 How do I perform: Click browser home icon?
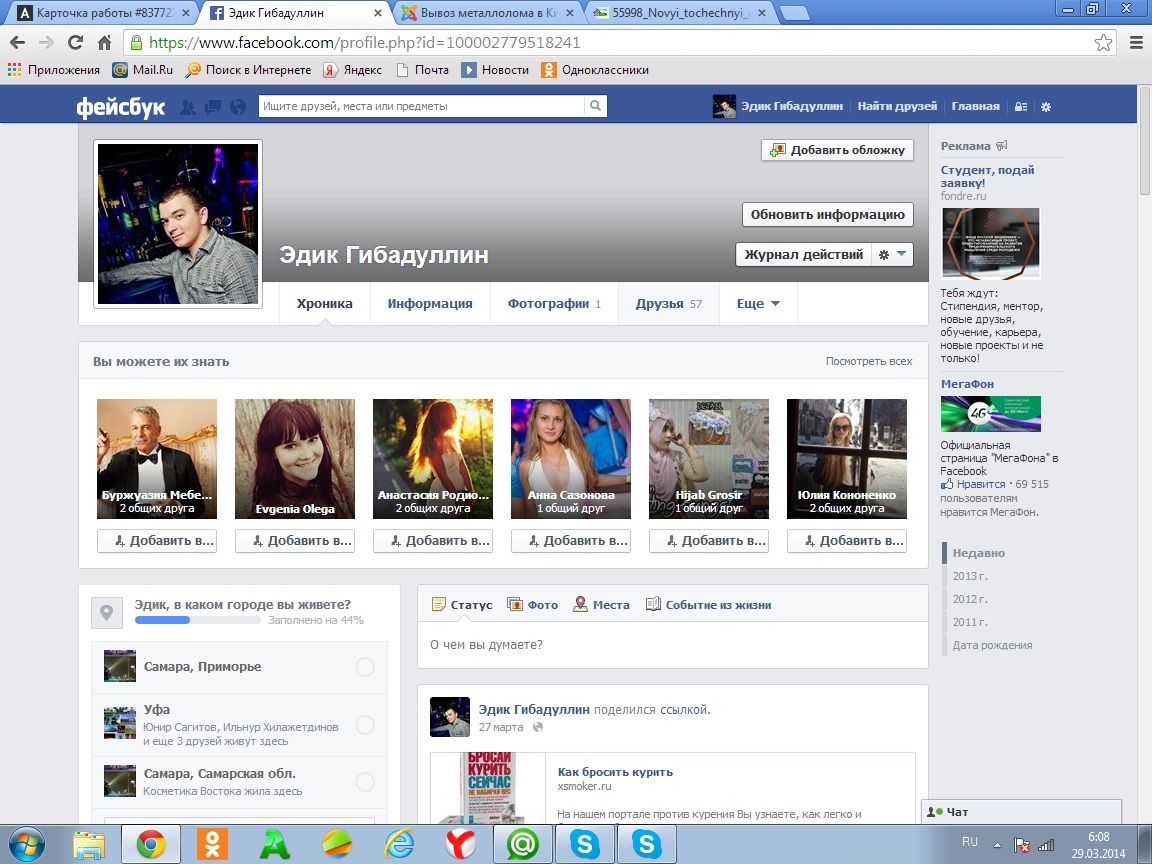point(104,43)
